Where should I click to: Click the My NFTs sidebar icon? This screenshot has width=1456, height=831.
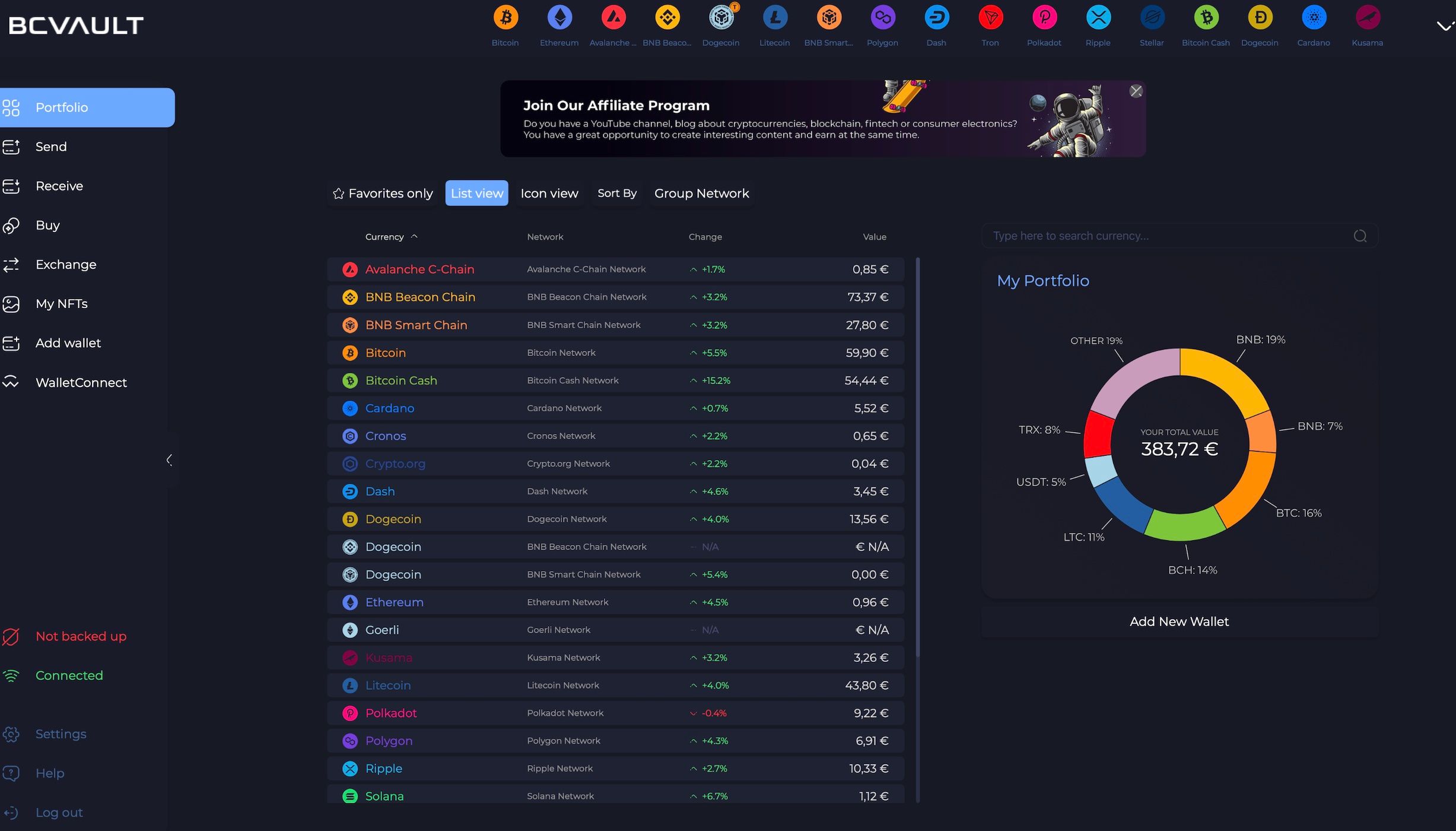click(11, 304)
